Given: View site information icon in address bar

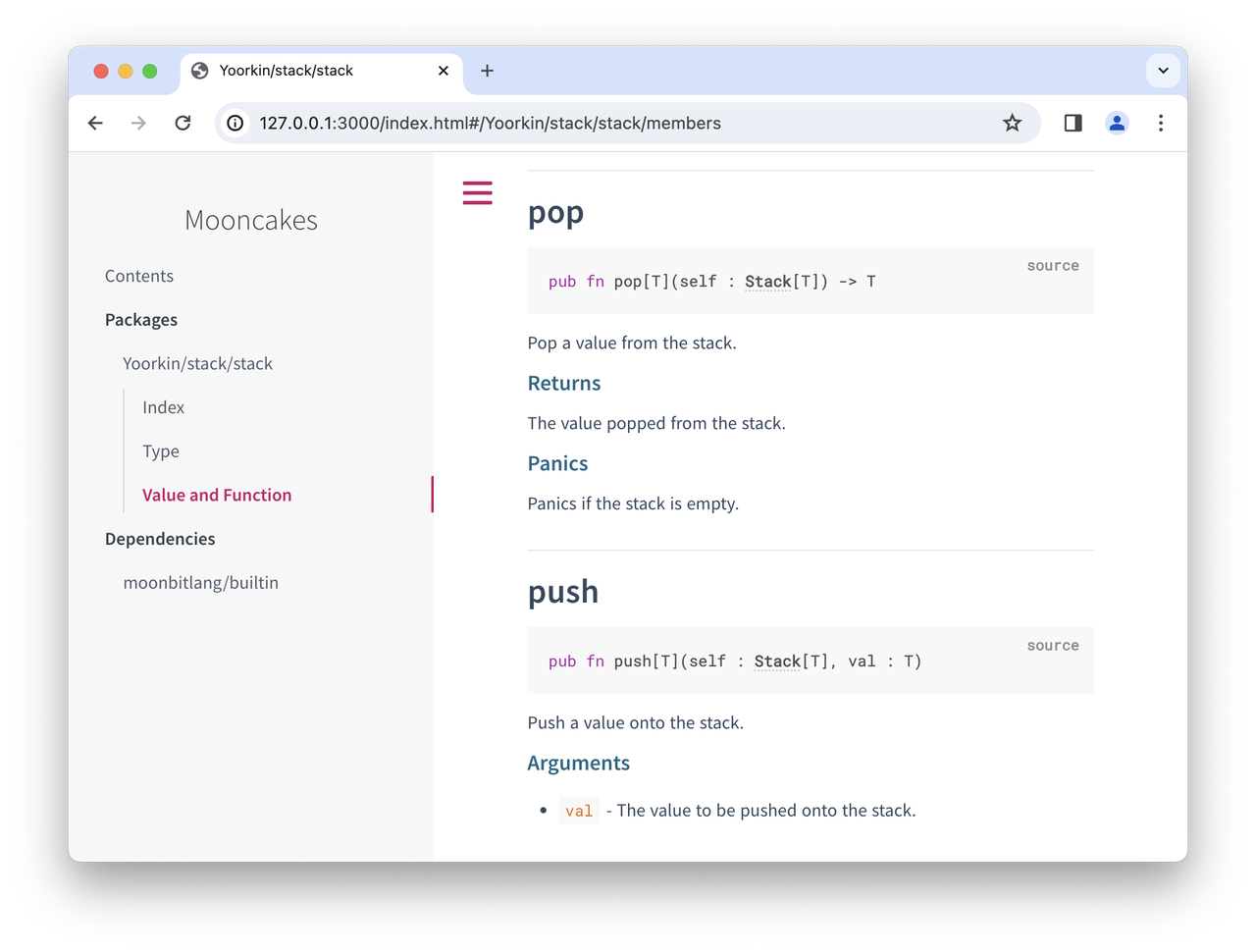Looking at the screenshot, I should coord(235,123).
